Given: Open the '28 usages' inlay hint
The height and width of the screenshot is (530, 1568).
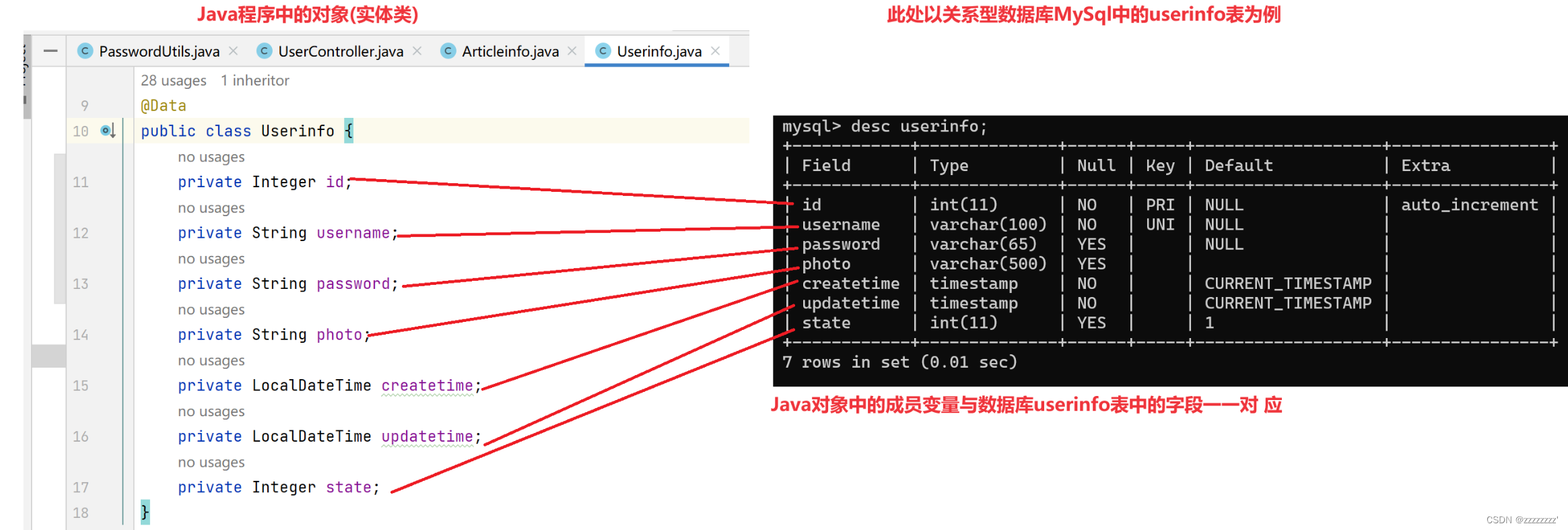Looking at the screenshot, I should [x=174, y=80].
